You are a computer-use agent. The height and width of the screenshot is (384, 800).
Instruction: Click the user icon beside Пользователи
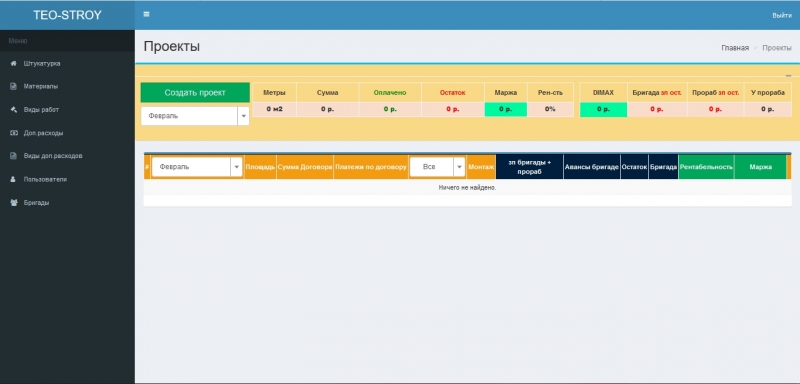coord(14,180)
